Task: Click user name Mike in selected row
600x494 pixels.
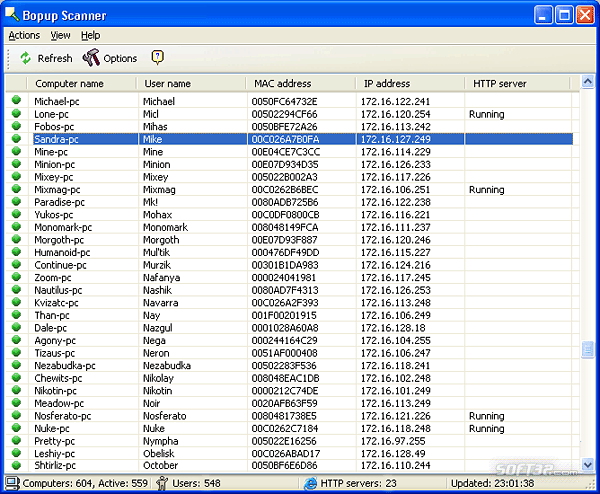Action: 153,139
